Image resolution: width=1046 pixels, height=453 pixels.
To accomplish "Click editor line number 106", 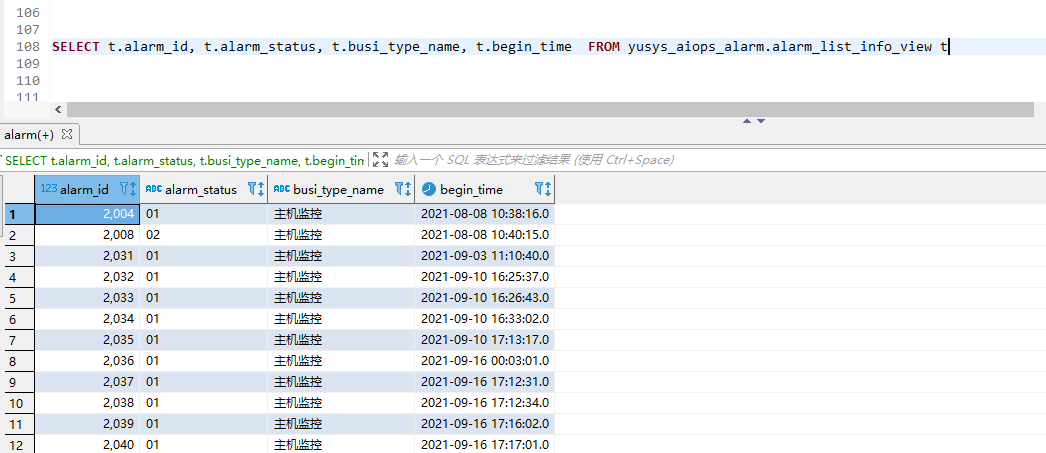I will pos(26,13).
